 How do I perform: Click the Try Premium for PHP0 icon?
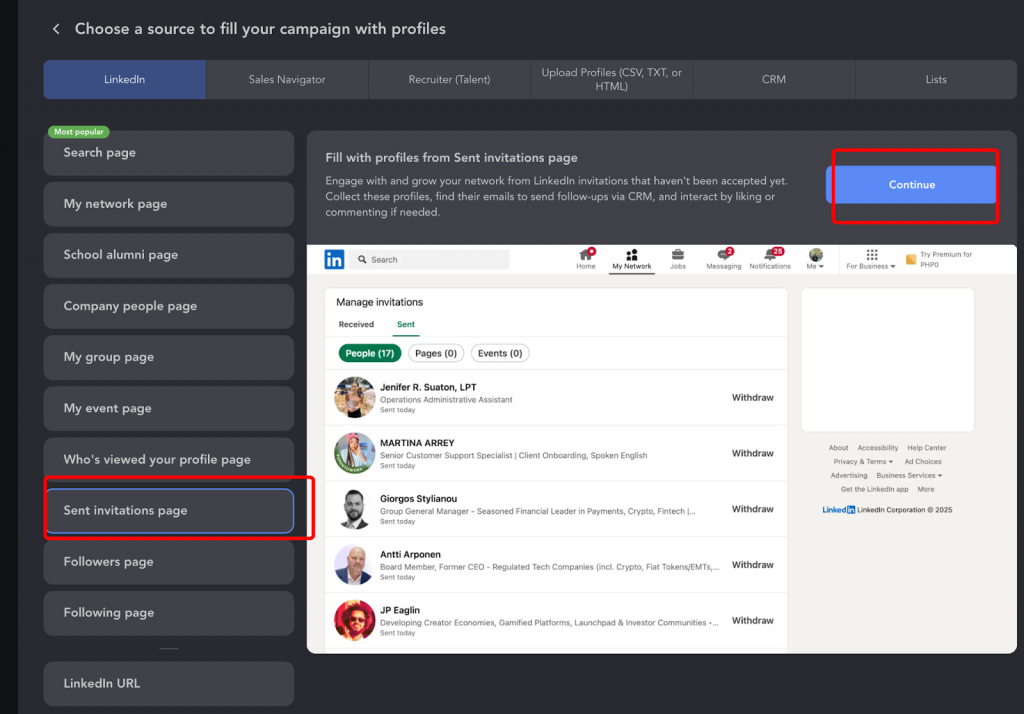tap(910, 257)
